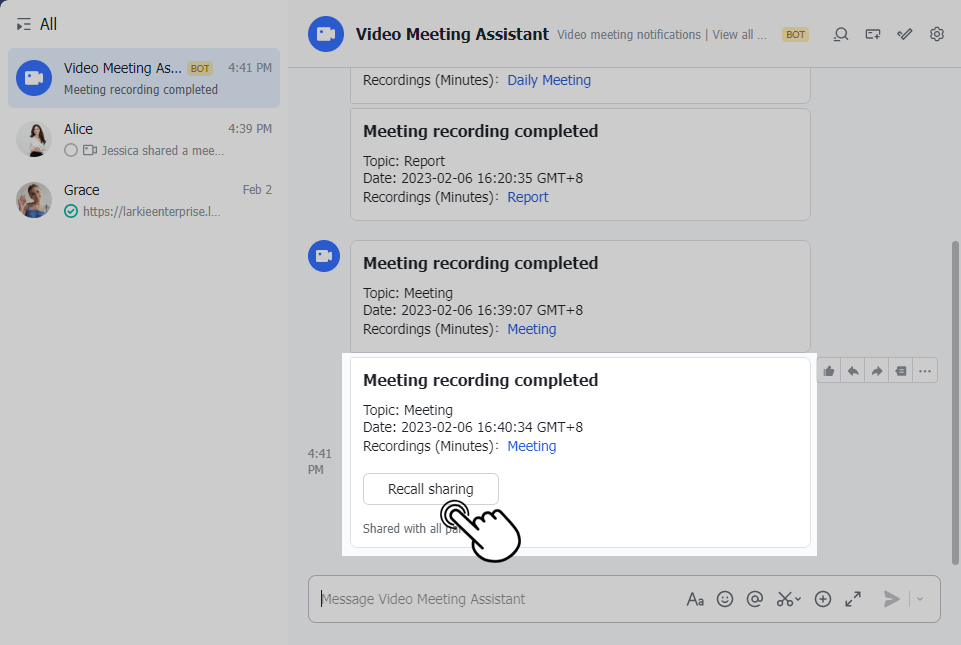
Task: Click the add-to-group icon in header
Action: (873, 34)
